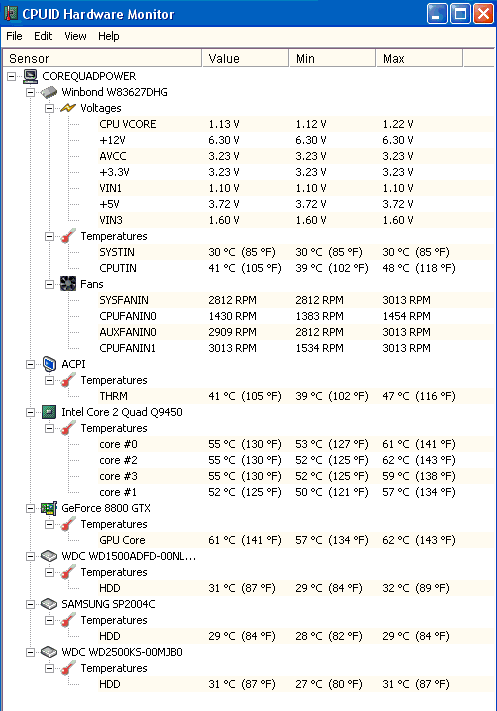Open the Help menu
The image size is (497, 711).
point(109,36)
